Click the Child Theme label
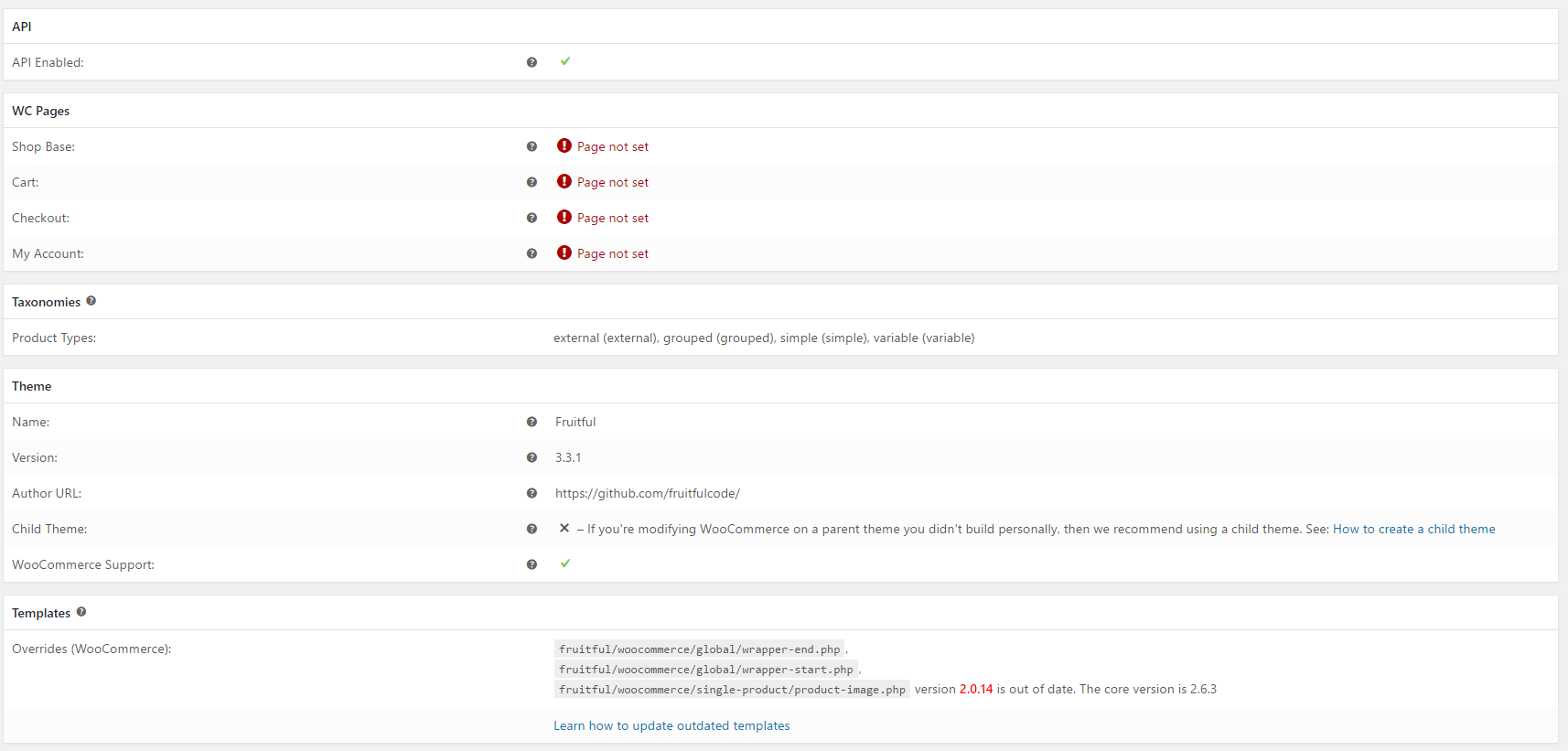1568x751 pixels. (49, 529)
